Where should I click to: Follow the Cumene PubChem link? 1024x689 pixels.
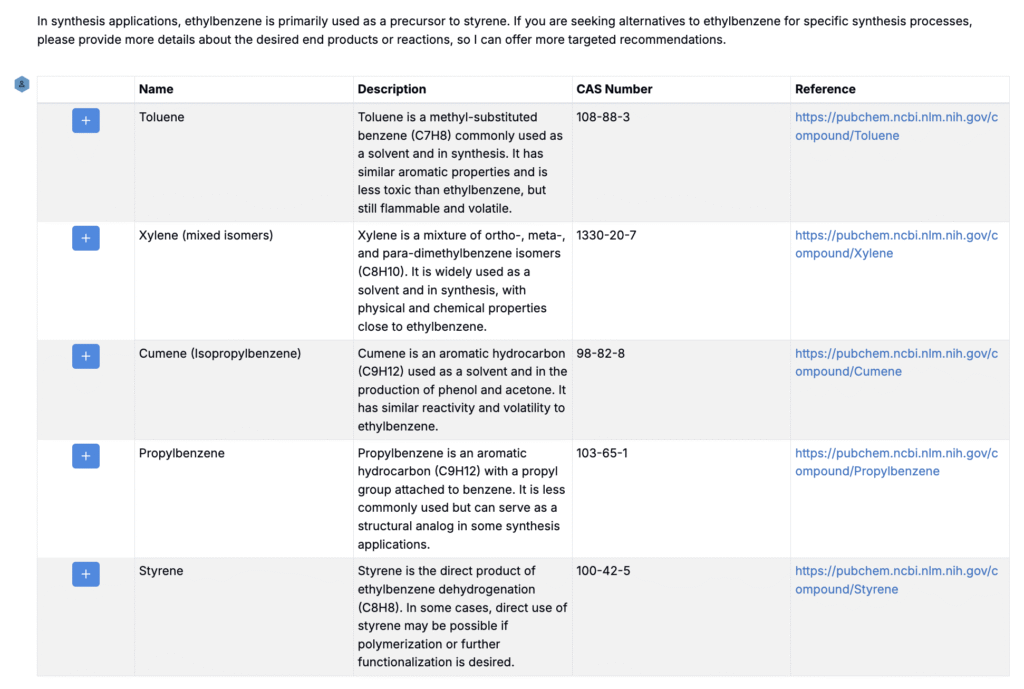point(896,362)
